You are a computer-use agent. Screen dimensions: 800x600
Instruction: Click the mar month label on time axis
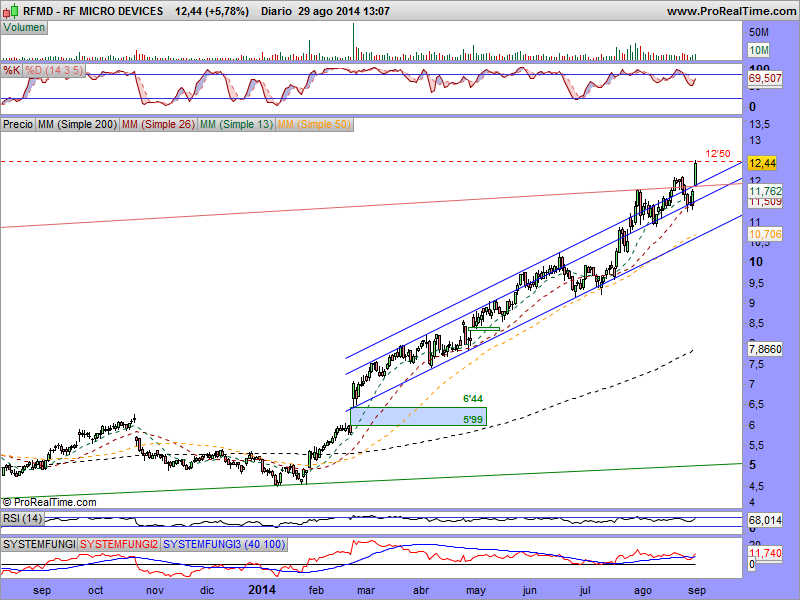pyautogui.click(x=366, y=591)
